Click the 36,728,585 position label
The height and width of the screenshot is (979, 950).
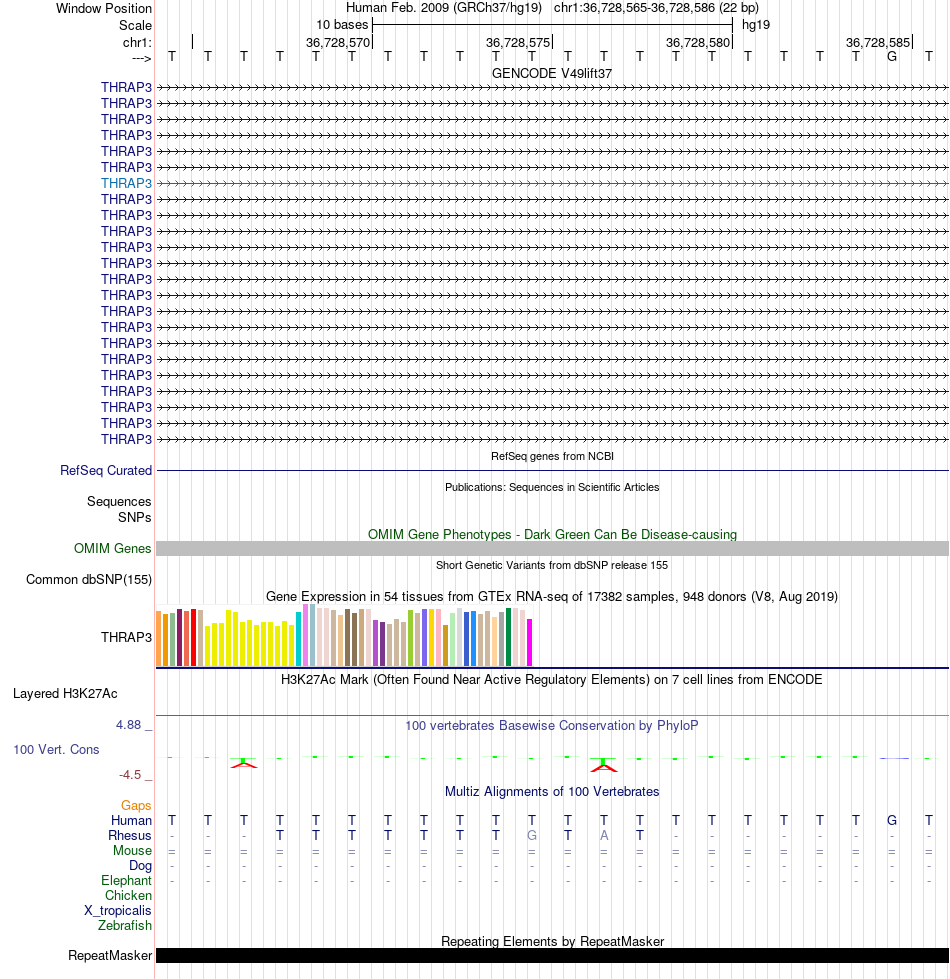pos(878,42)
